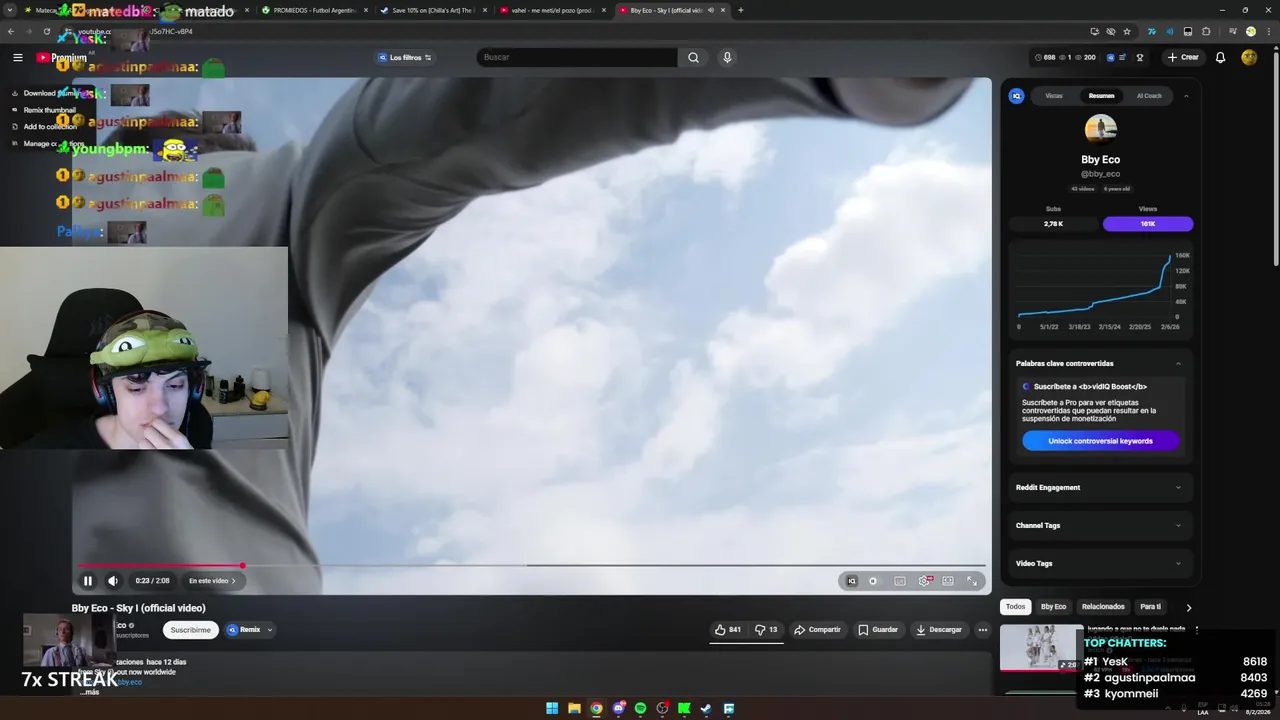
Task: Click the Descargar download button
Action: tap(939, 630)
